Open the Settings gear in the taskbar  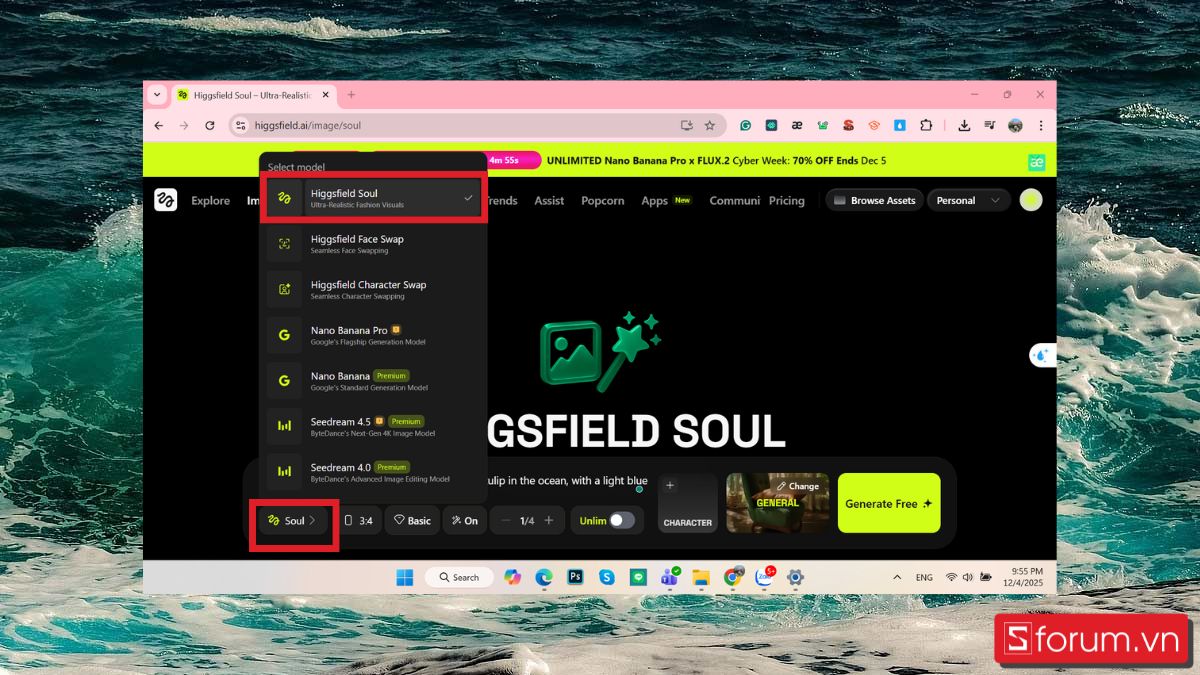[795, 577]
